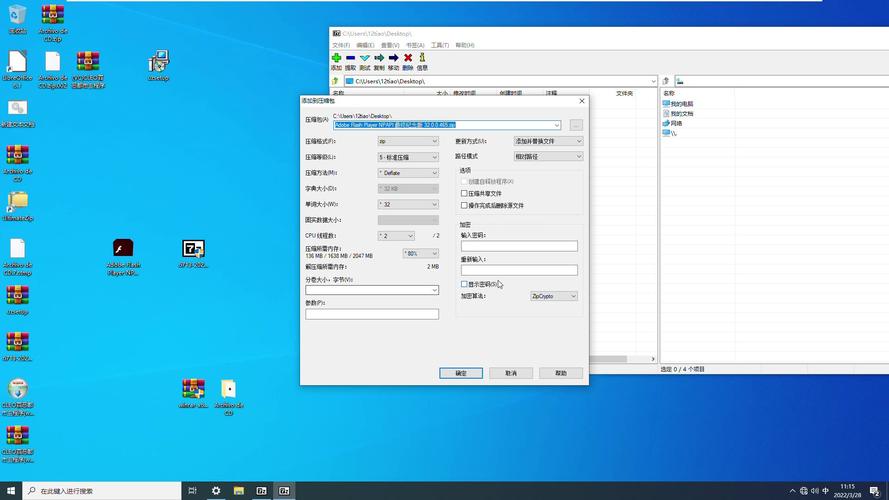Click the 确定 (OK) button

pos(461,373)
